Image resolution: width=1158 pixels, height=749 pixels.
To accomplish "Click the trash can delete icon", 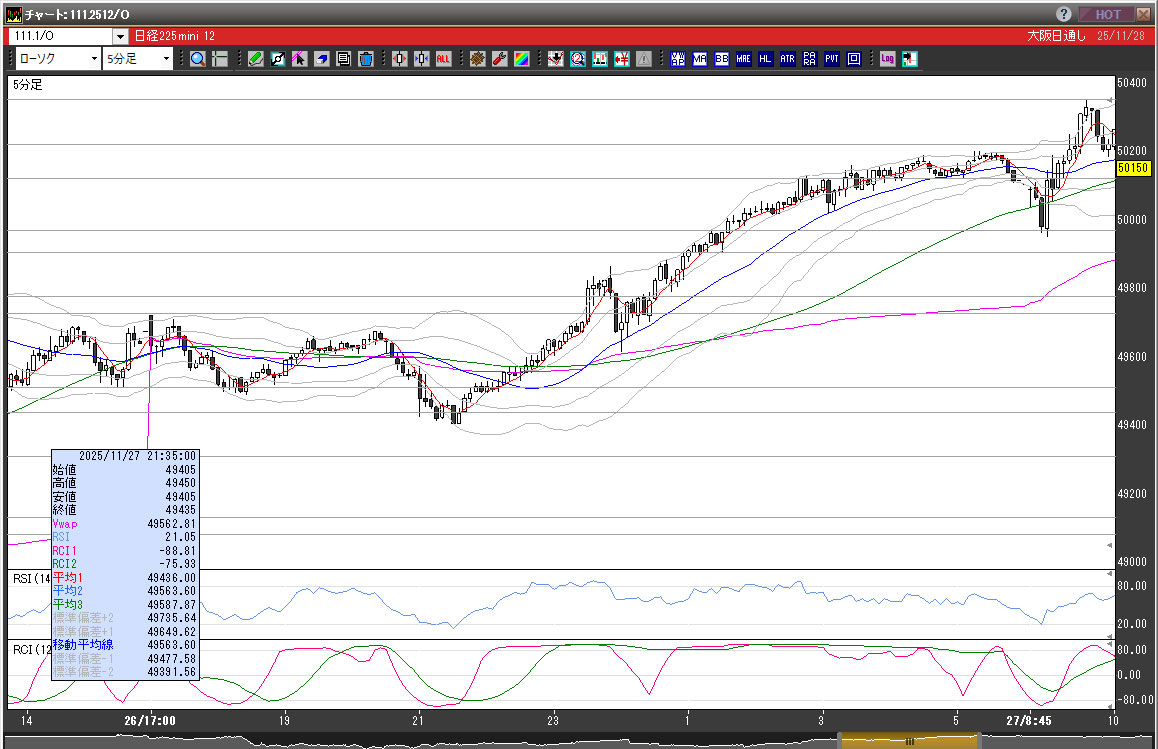I will coord(366,59).
